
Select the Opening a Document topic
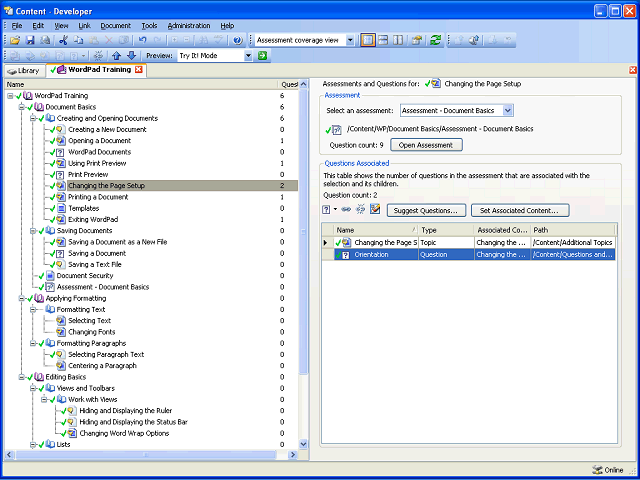coord(100,141)
